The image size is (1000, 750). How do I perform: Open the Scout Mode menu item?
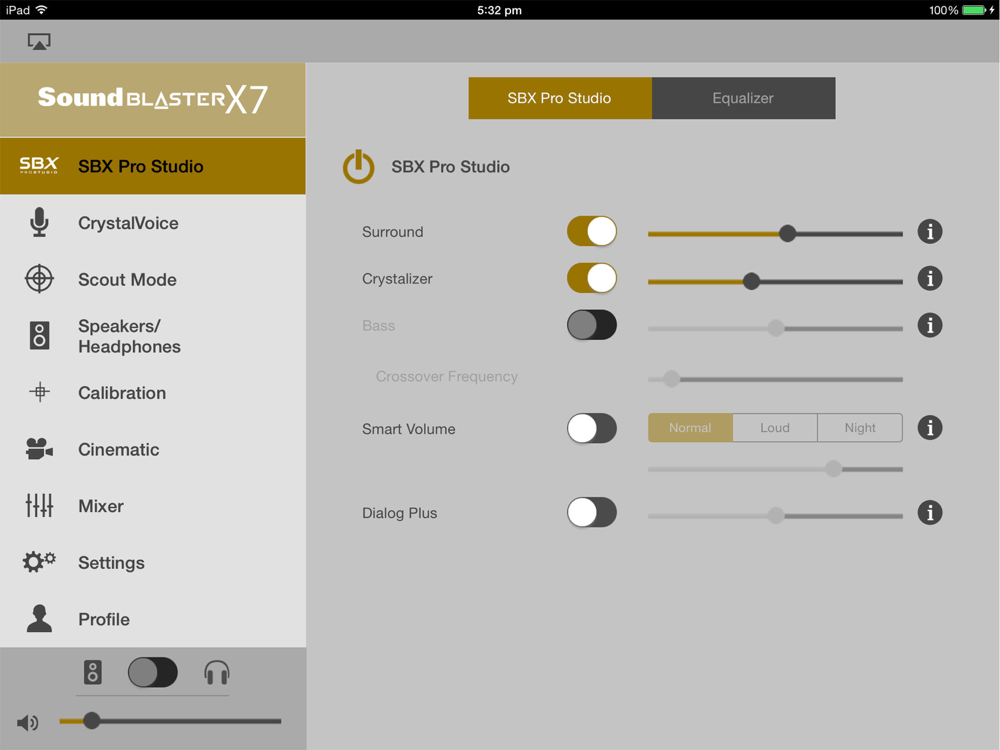tap(152, 279)
